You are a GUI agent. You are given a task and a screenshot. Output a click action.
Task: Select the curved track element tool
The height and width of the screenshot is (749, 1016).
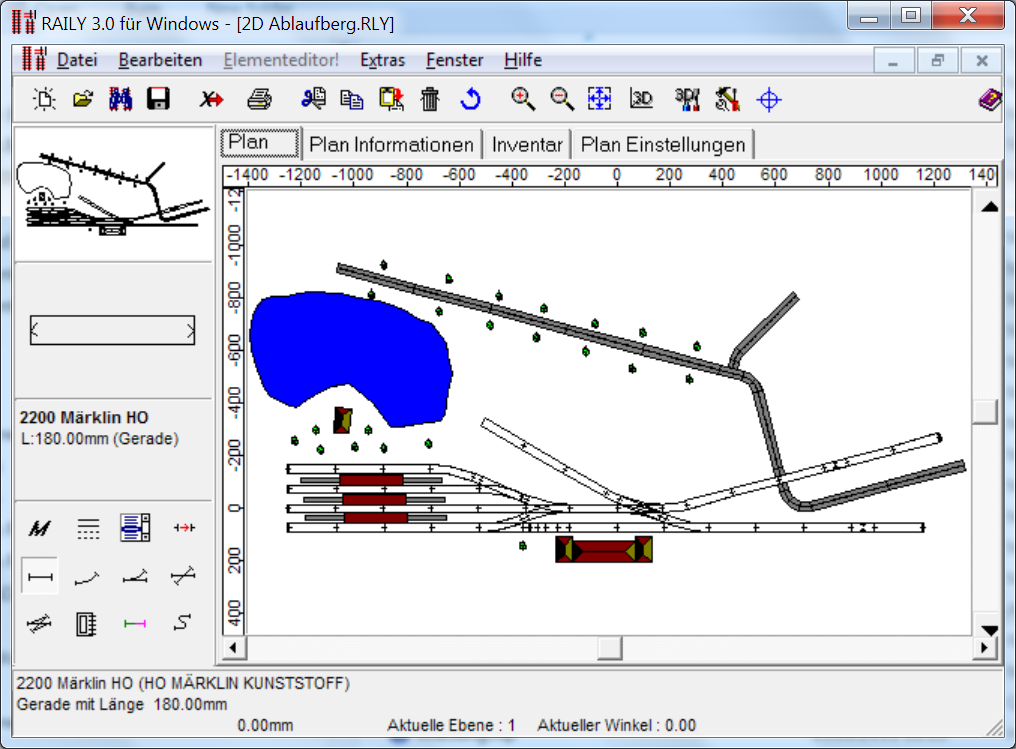pyautogui.click(x=87, y=577)
